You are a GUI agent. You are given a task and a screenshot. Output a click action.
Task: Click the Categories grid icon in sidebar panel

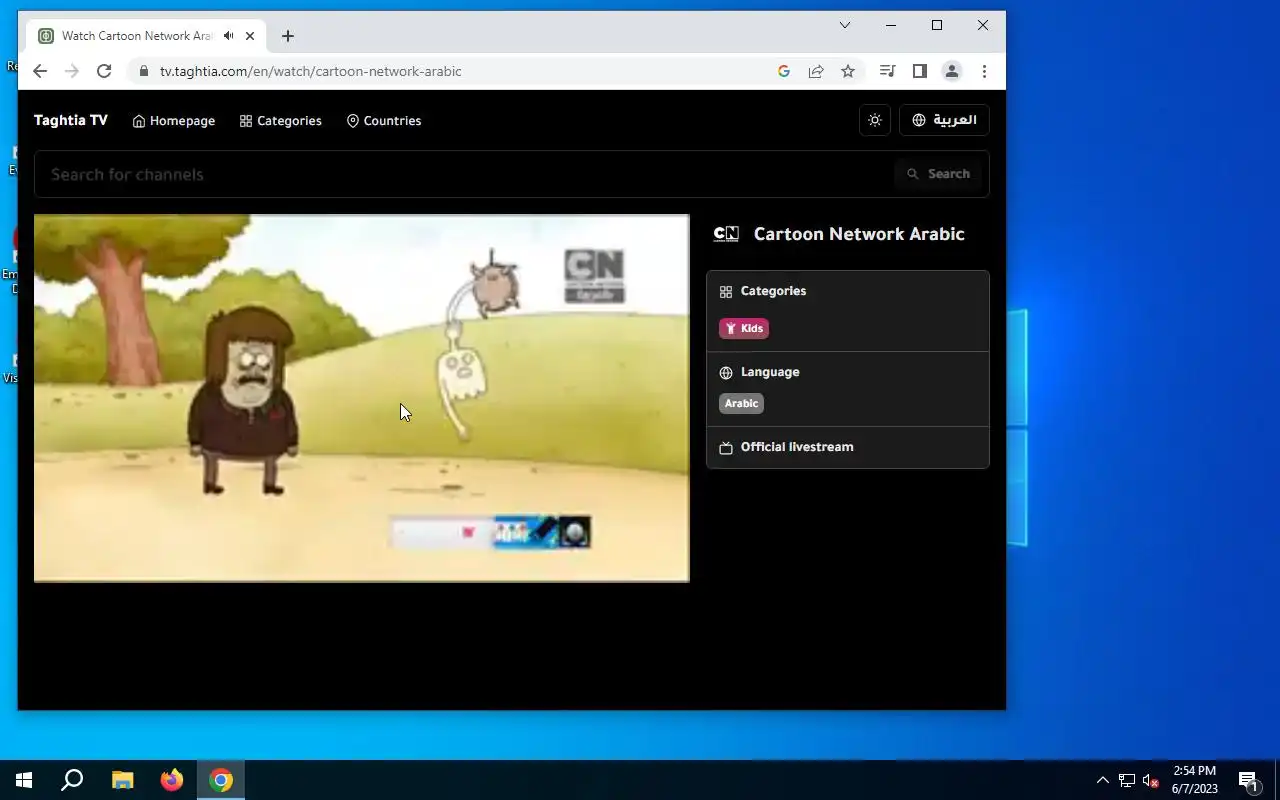pyautogui.click(x=726, y=292)
